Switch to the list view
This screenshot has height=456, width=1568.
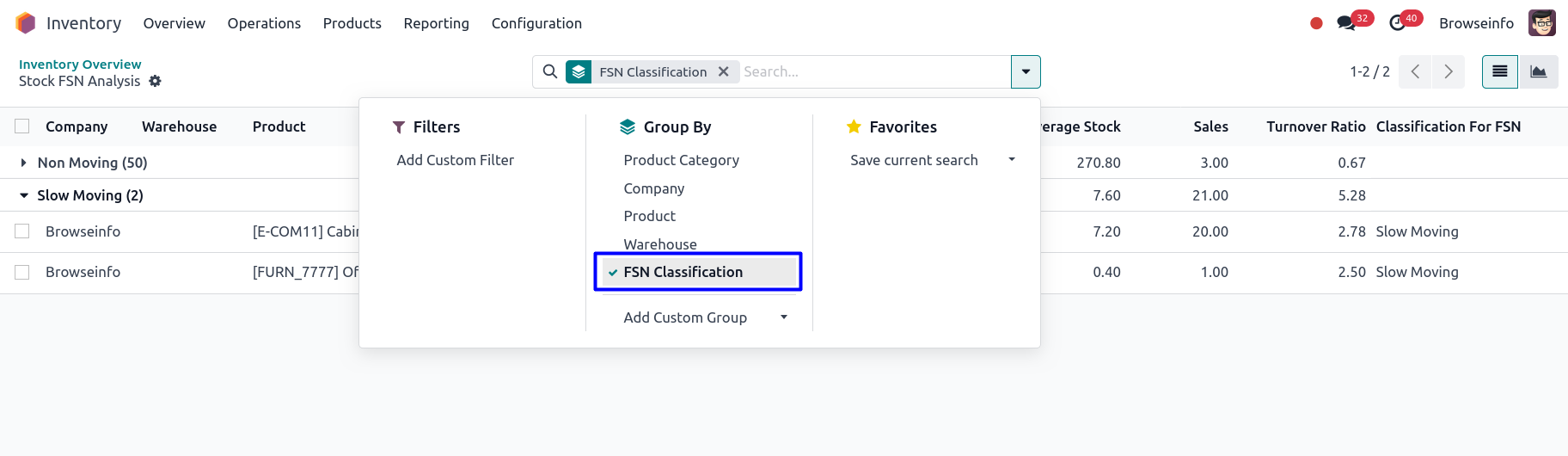pos(1500,72)
